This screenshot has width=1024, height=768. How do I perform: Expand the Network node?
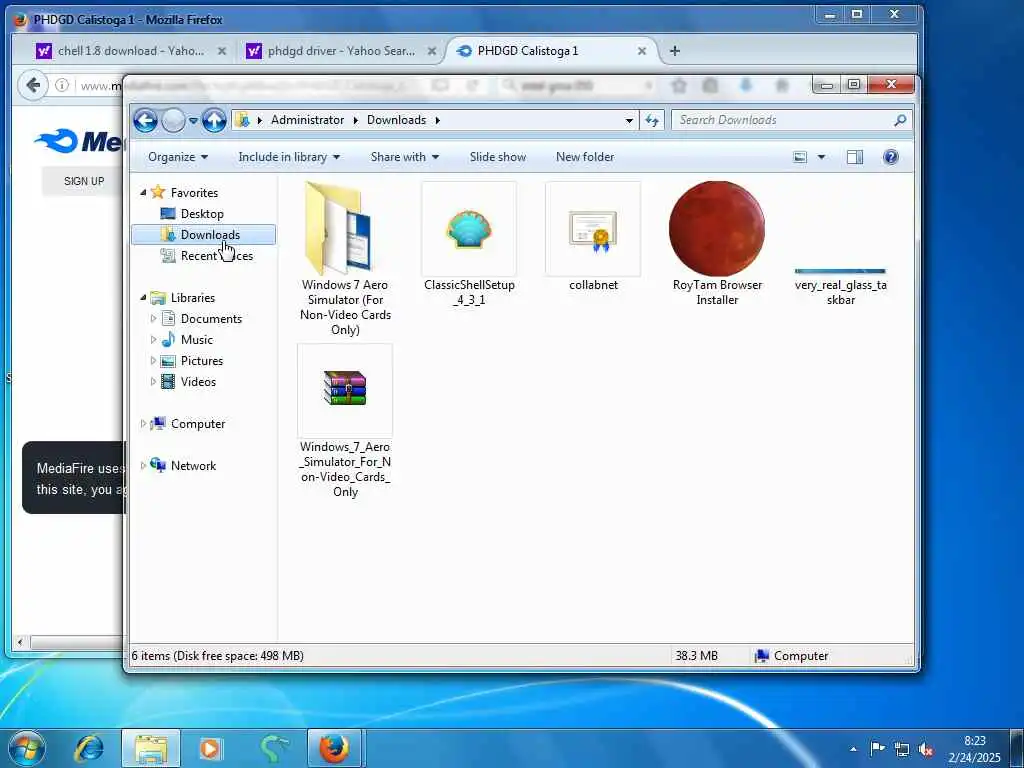click(x=143, y=466)
